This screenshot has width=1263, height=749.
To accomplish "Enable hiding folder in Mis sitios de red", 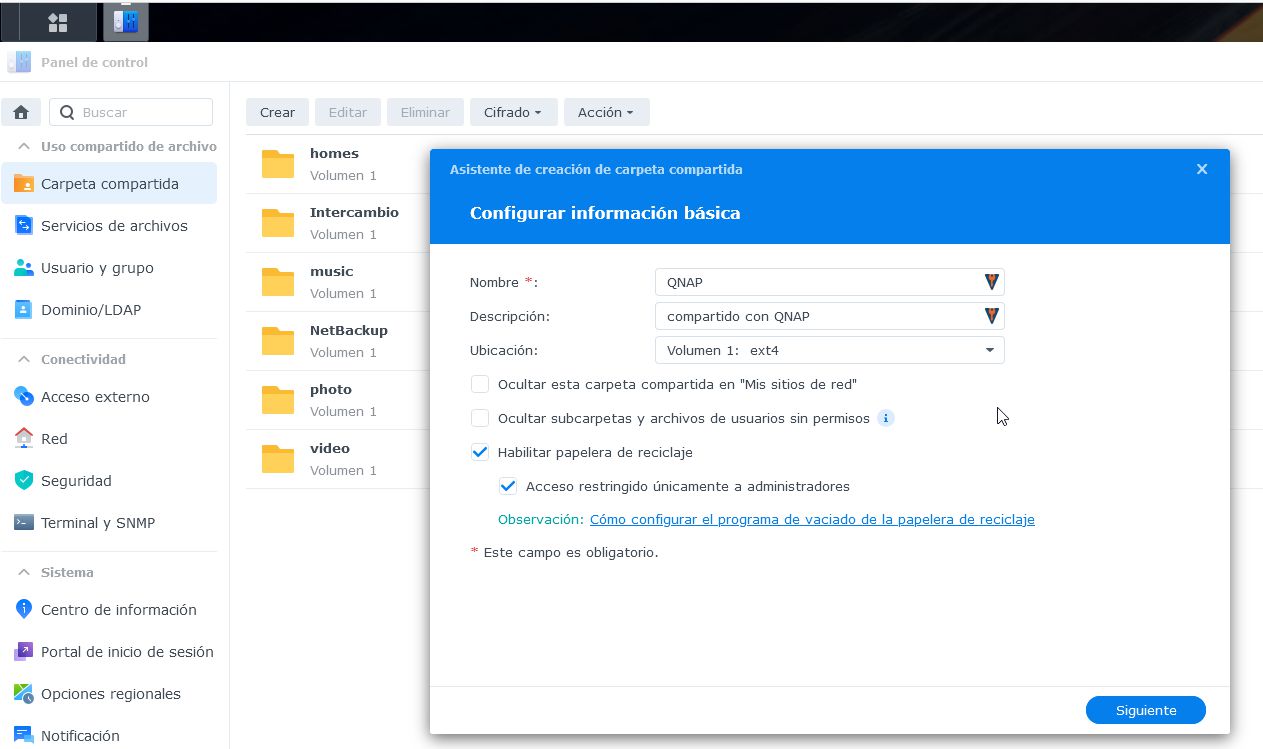I will (x=480, y=384).
